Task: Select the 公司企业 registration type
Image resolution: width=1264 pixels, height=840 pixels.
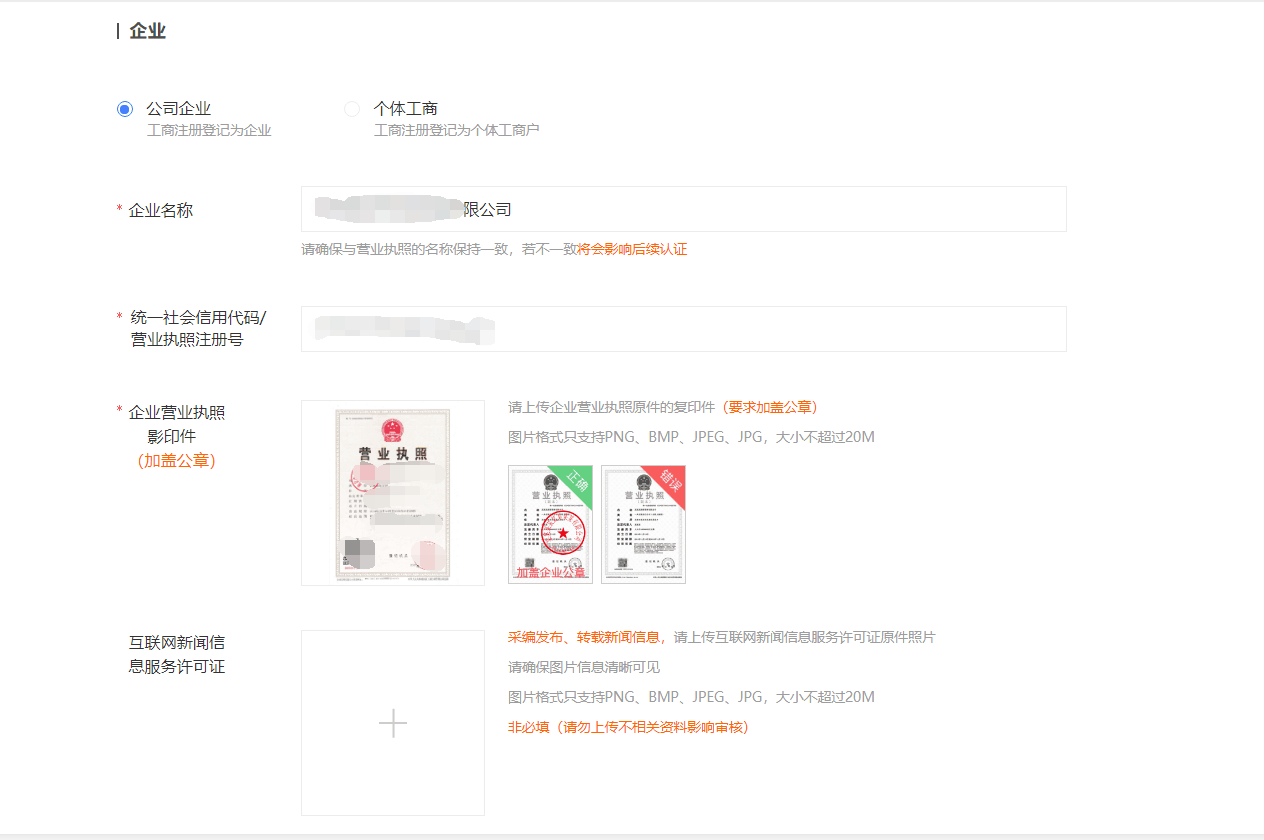Action: (124, 108)
